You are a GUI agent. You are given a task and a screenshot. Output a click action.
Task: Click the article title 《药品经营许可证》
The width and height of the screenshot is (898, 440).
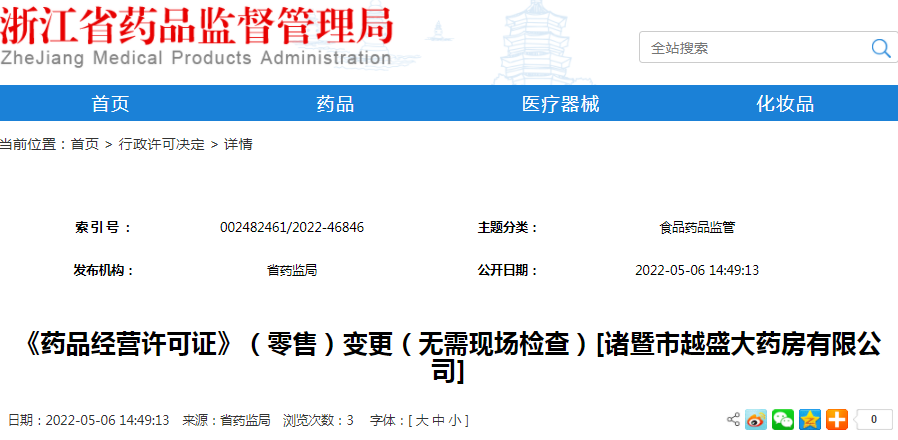click(x=449, y=358)
